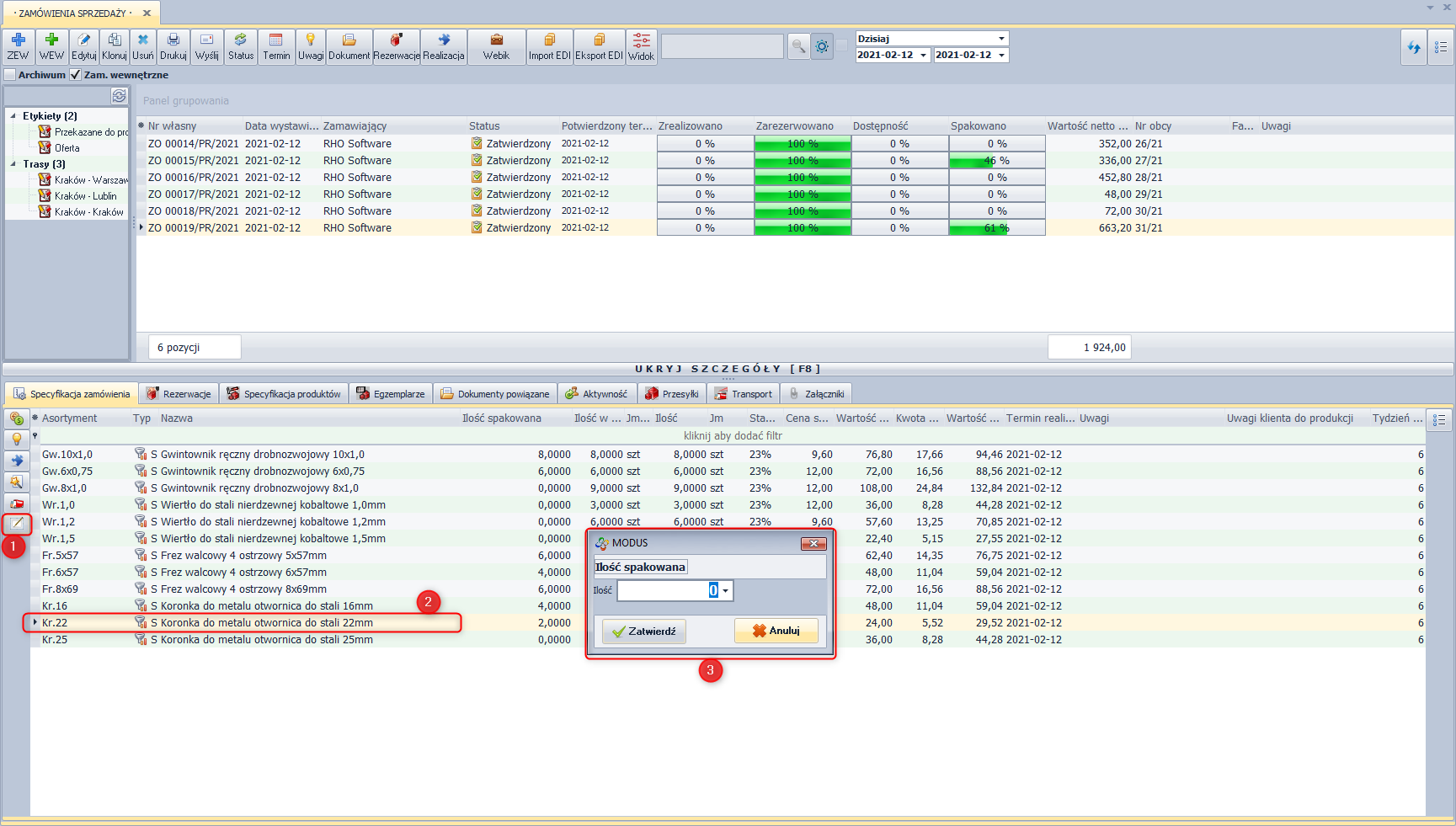The height and width of the screenshot is (826, 1456).
Task: Click the Drukuj print toolbar icon
Action: tap(173, 46)
